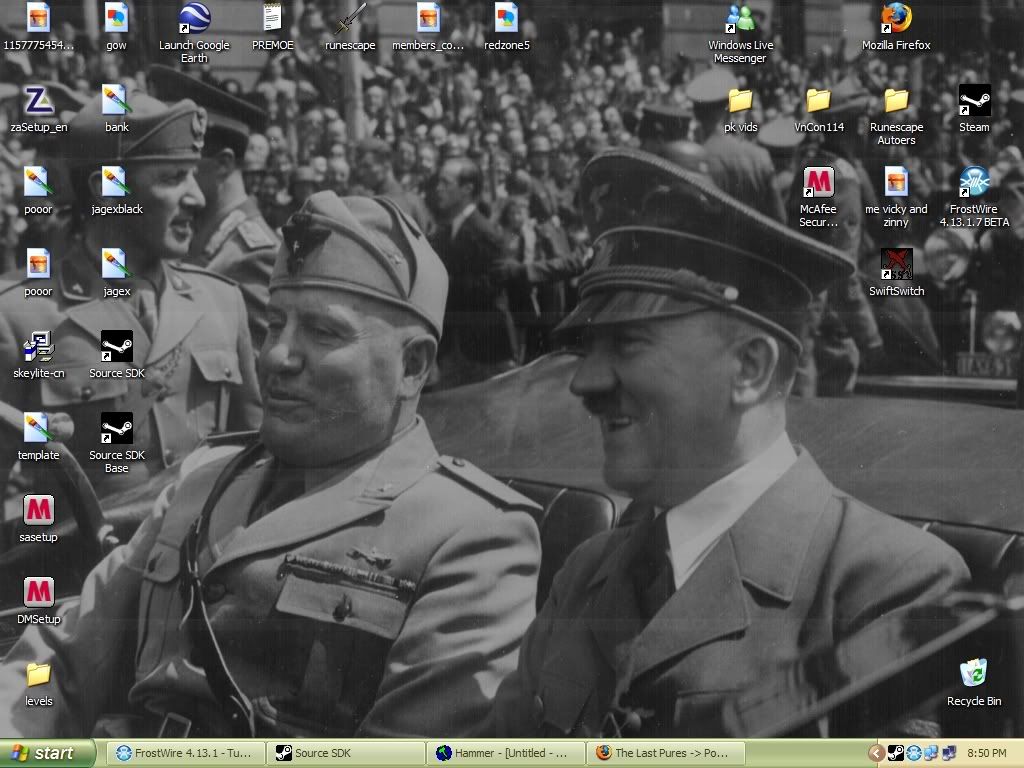Viewport: 1024px width, 768px height.
Task: Click the taskbar clock showing 8:50 PM
Action: point(987,753)
